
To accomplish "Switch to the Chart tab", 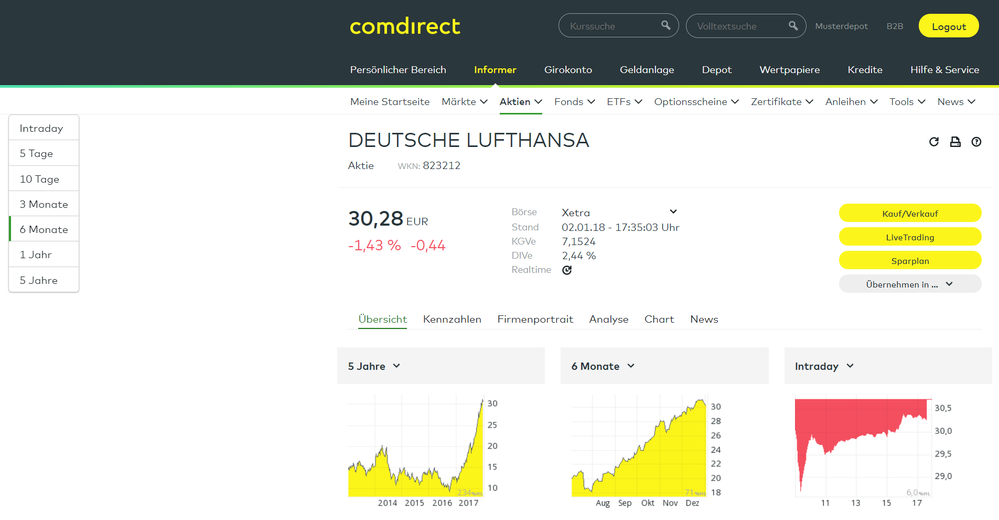I will 659,319.
